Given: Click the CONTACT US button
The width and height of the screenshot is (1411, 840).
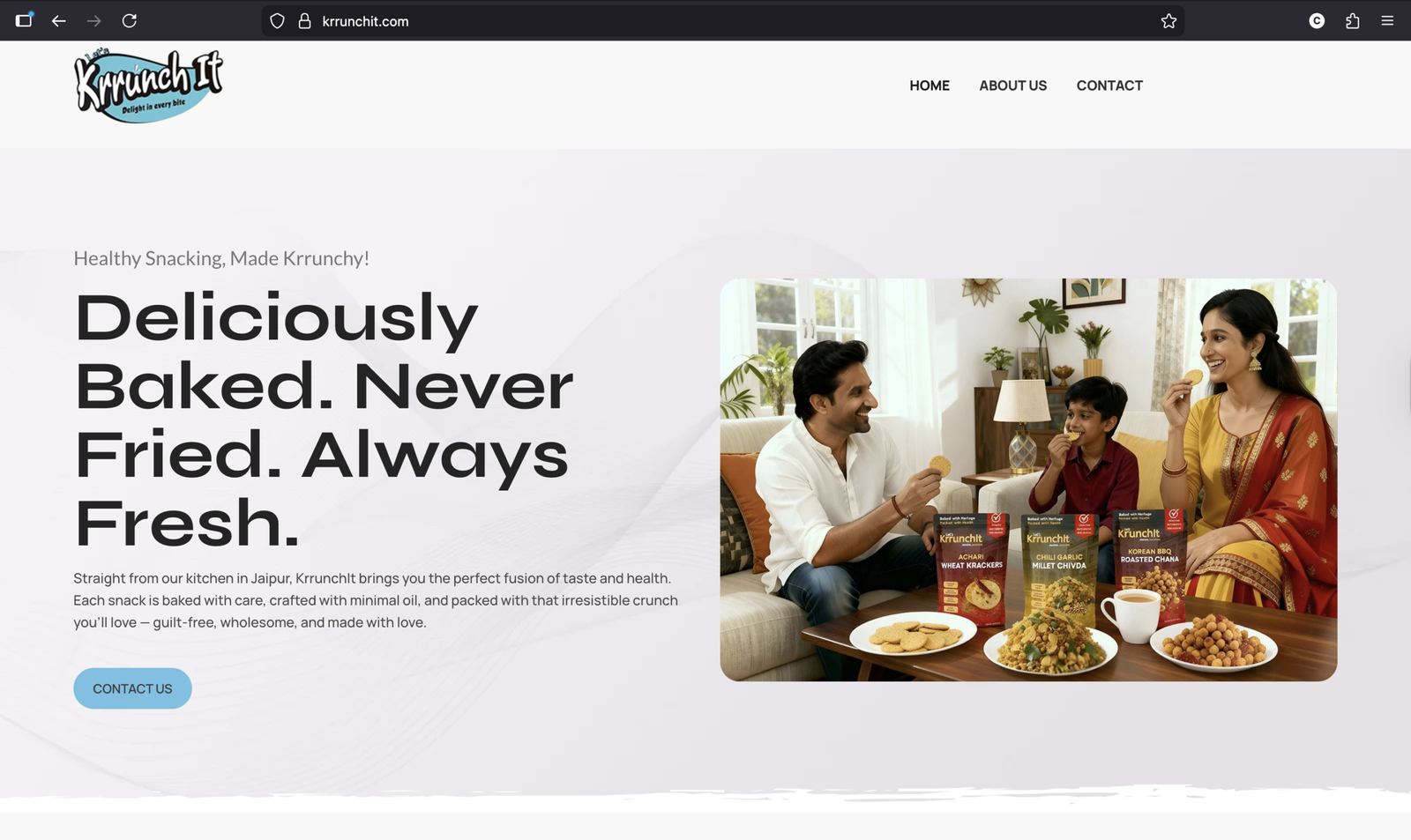Looking at the screenshot, I should (x=132, y=688).
